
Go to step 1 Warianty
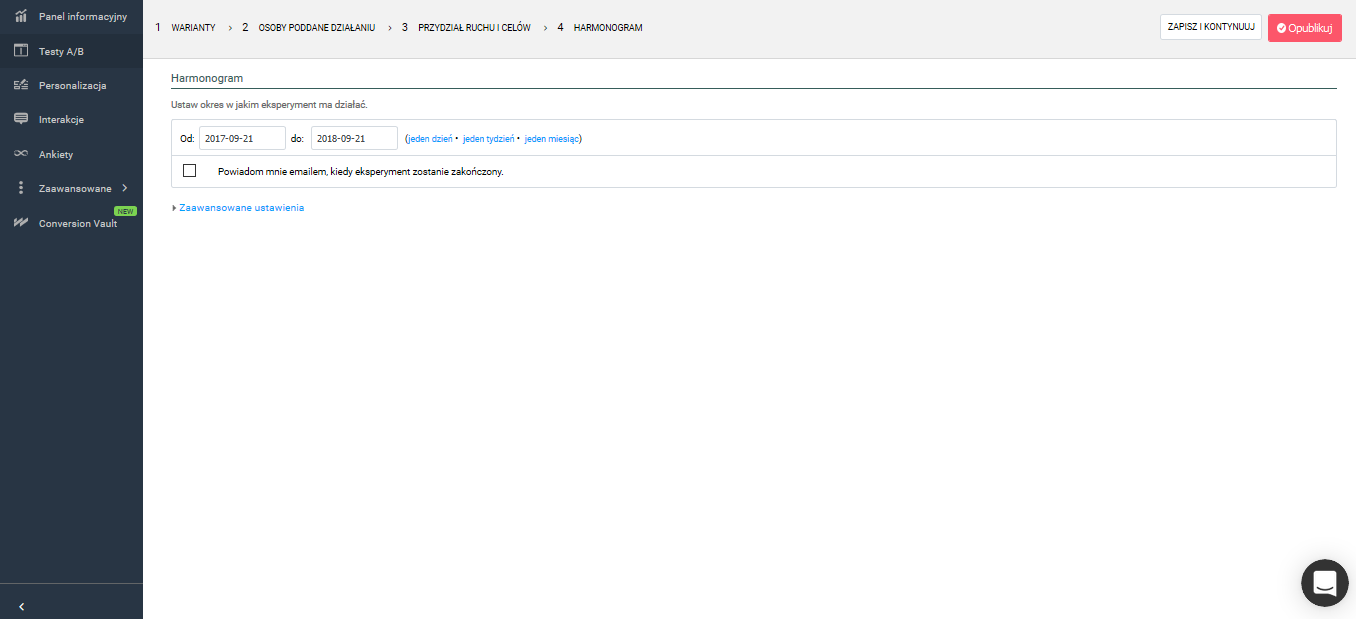(192, 28)
